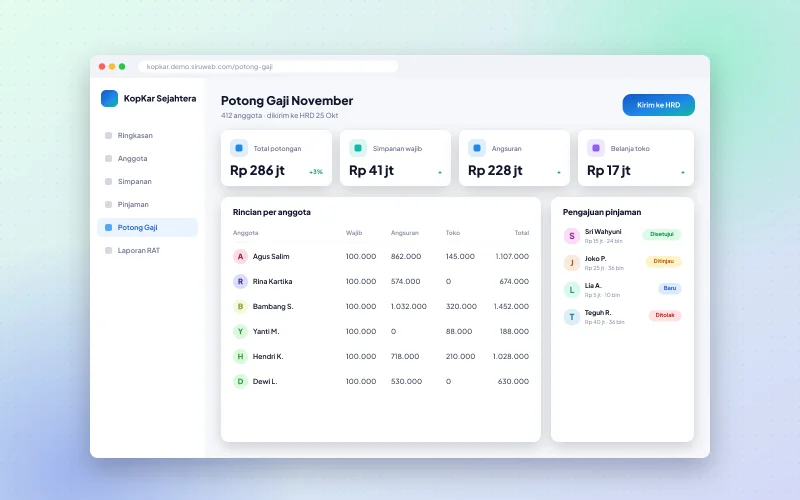
Task: Click the Simpanan wajib card icon
Action: (358, 148)
